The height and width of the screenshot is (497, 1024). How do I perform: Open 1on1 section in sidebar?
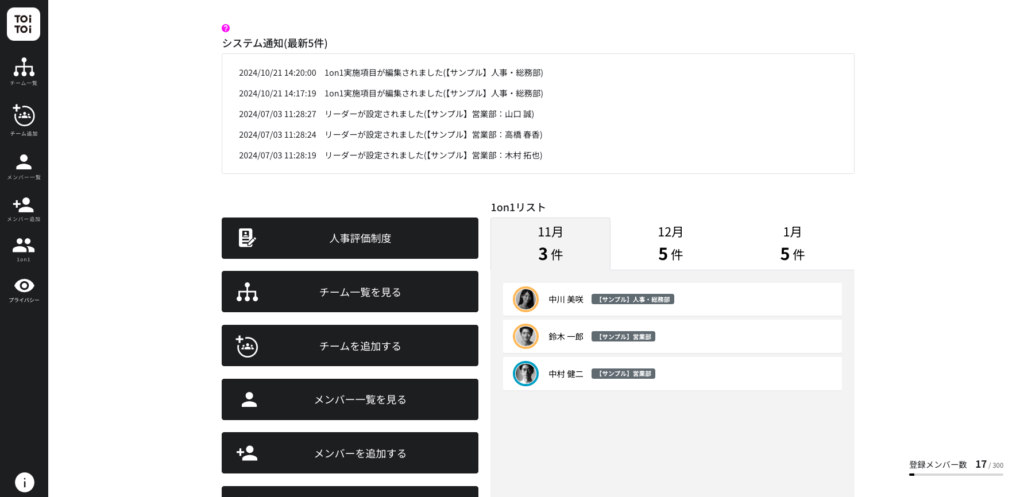point(24,248)
